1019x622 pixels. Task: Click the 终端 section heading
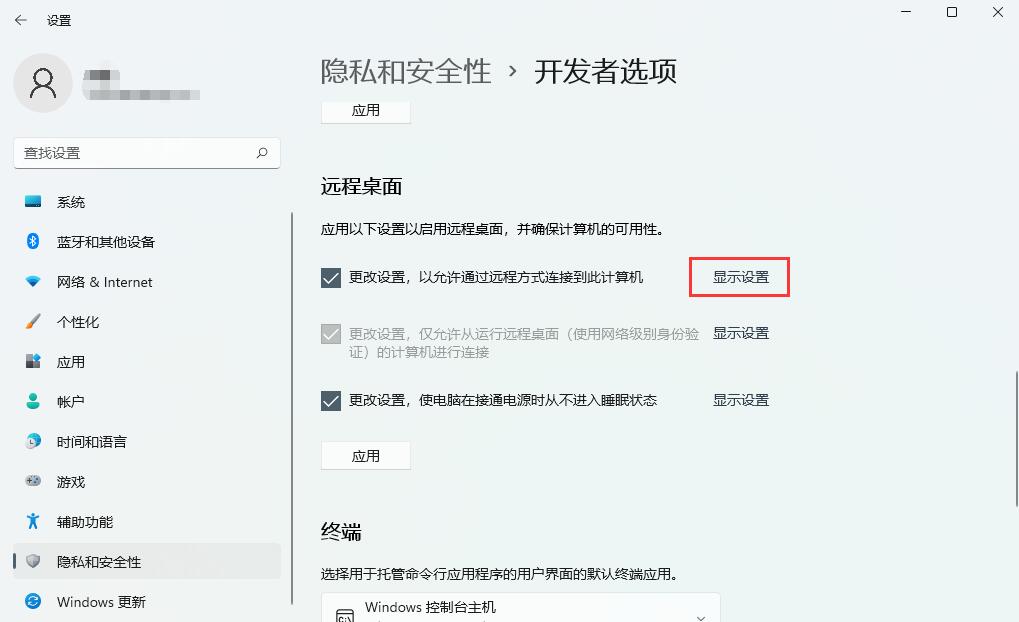pyautogui.click(x=341, y=532)
